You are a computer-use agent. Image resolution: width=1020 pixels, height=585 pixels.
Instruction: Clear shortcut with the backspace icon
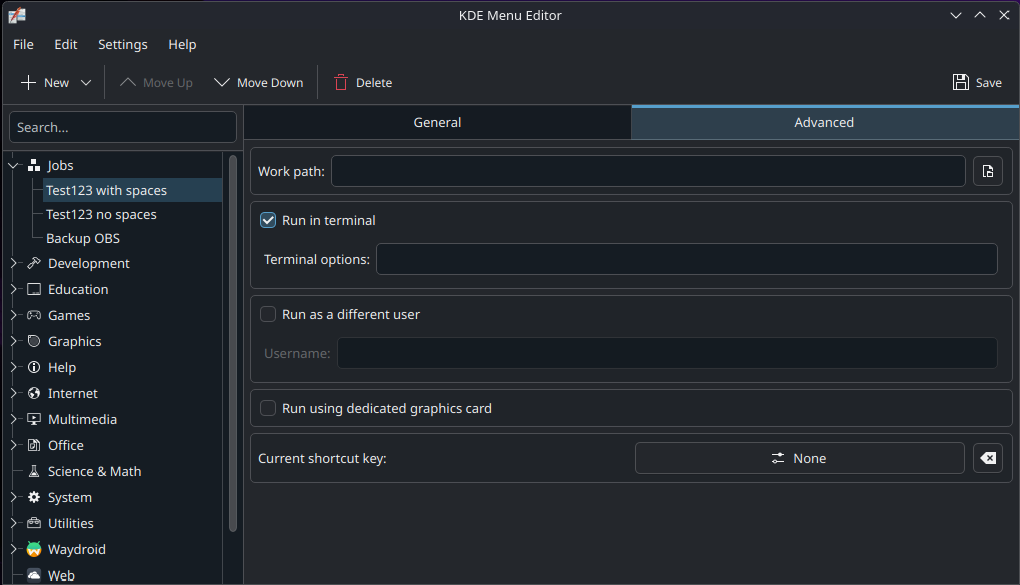[988, 458]
